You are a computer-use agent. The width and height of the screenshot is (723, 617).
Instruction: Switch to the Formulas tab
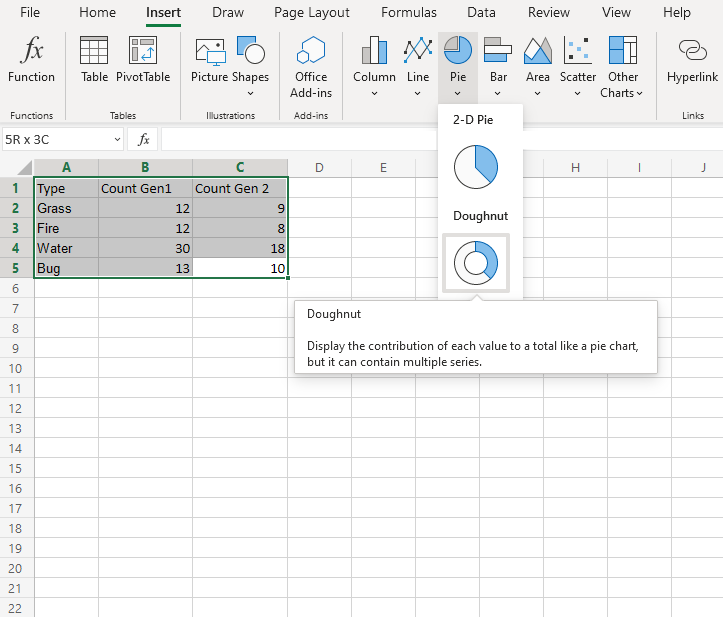(408, 13)
